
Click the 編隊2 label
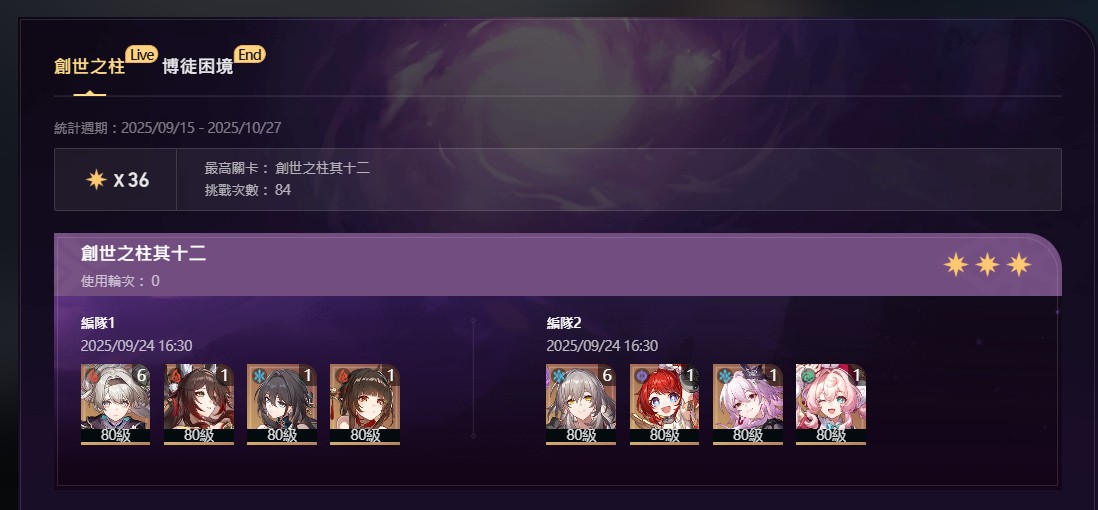[564, 323]
